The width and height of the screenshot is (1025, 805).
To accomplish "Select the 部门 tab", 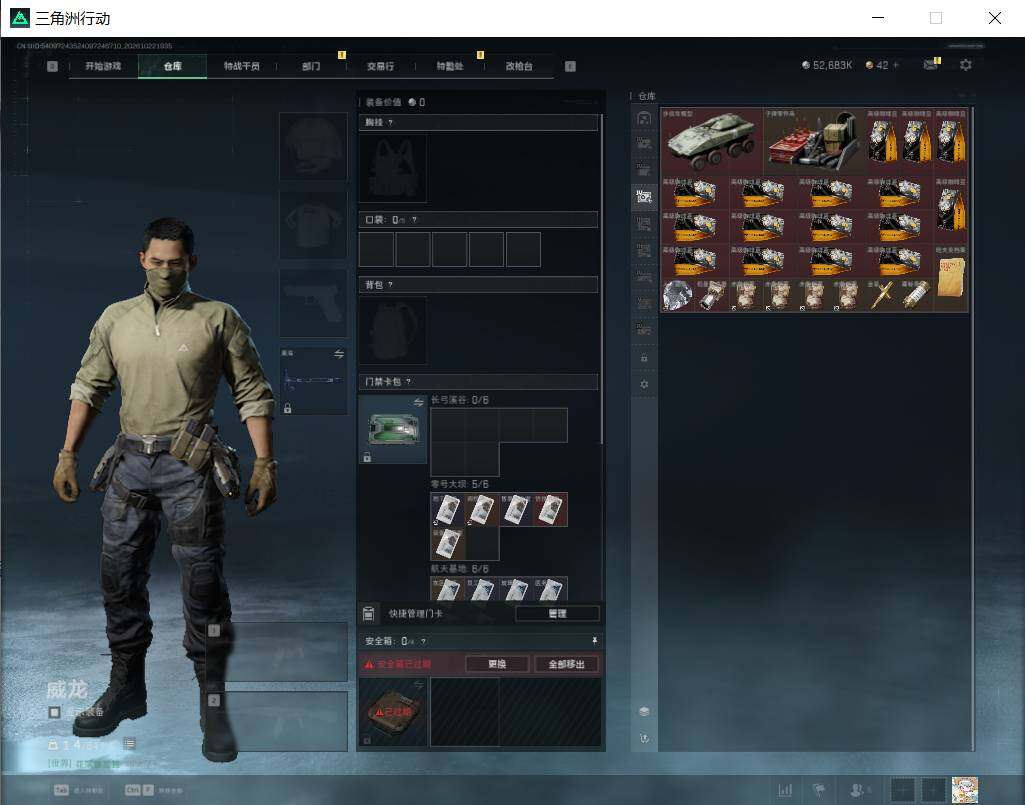I will 311,66.
